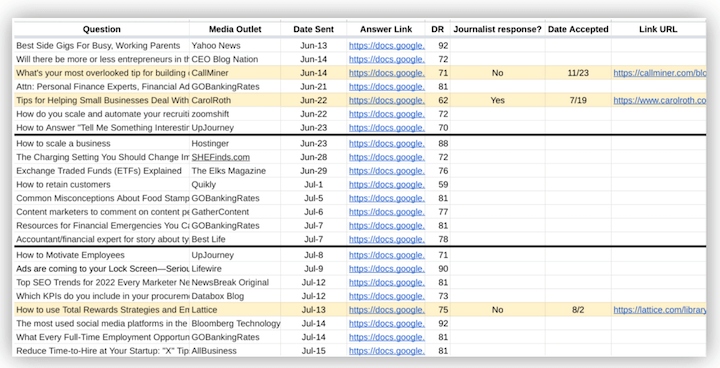Select DR value 88 in Hostinger row
This screenshot has width=720, height=368.
point(438,143)
